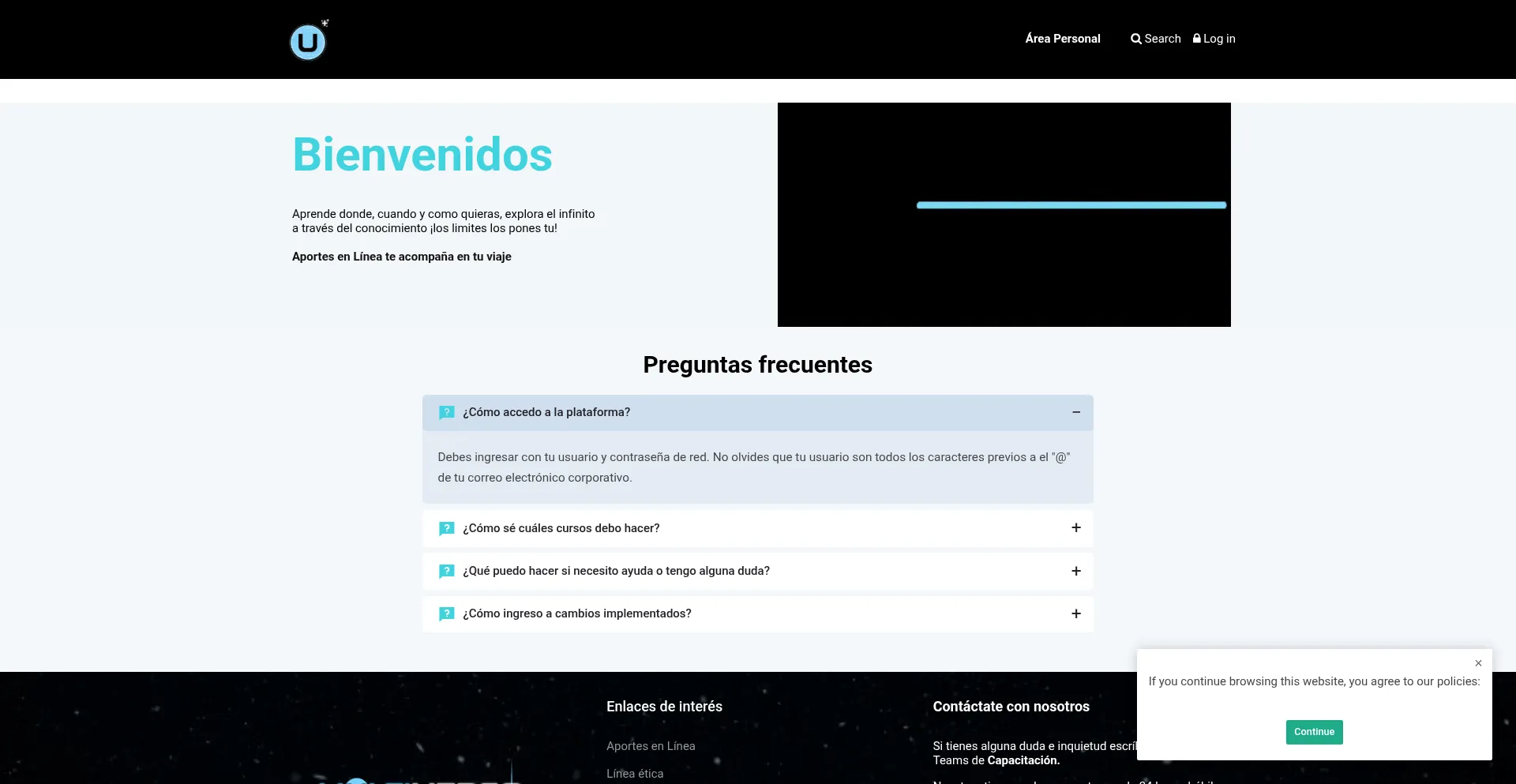Open Search from the top navigation
This screenshot has width=1516, height=784.
(1162, 39)
